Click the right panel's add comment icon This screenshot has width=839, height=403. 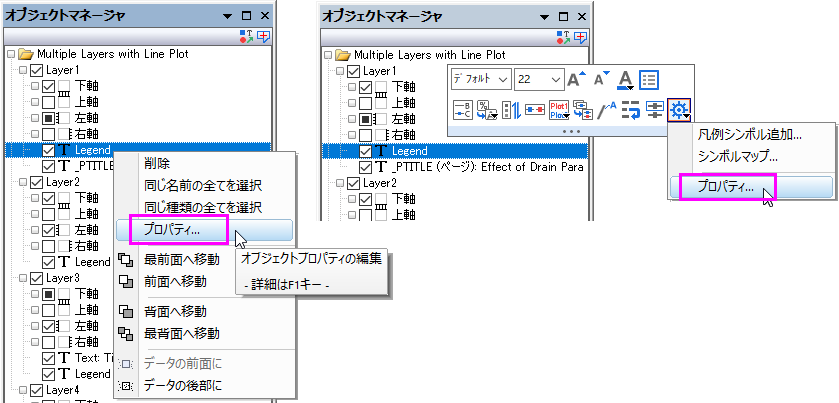(x=581, y=36)
